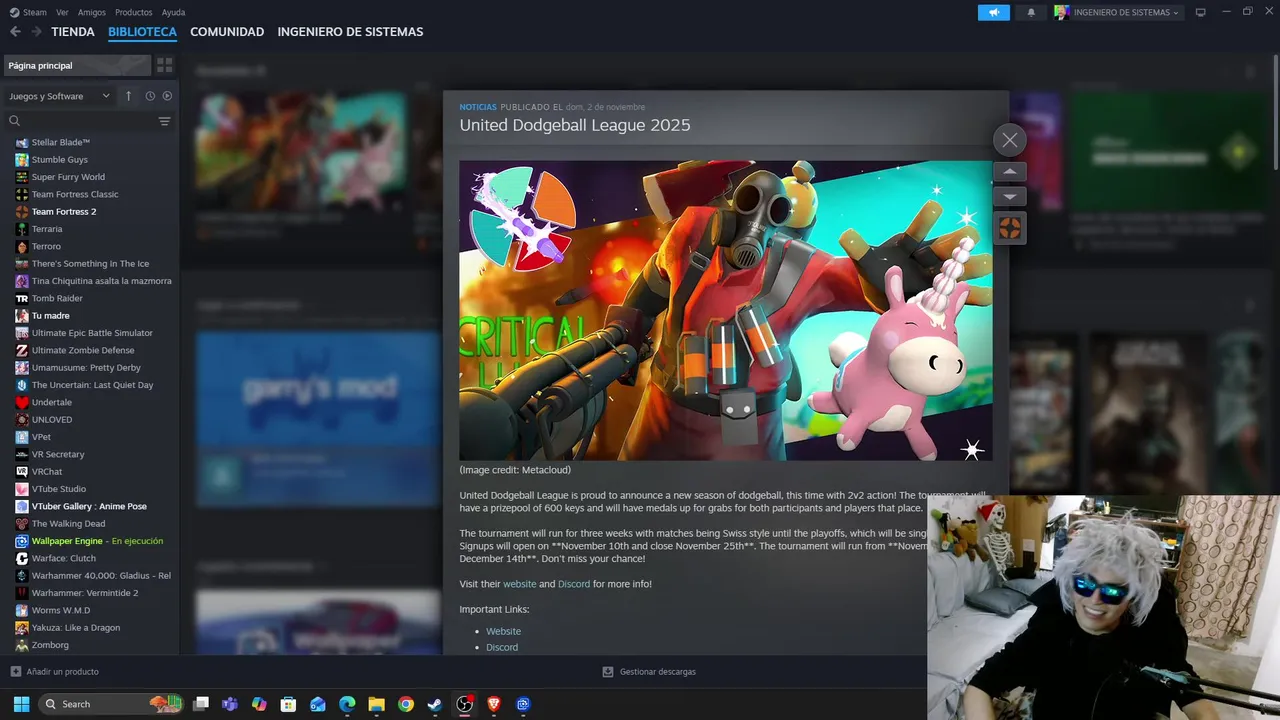Open the Steam announcements megaphone button
Screen dimensions: 1280x720
coord(994,12)
